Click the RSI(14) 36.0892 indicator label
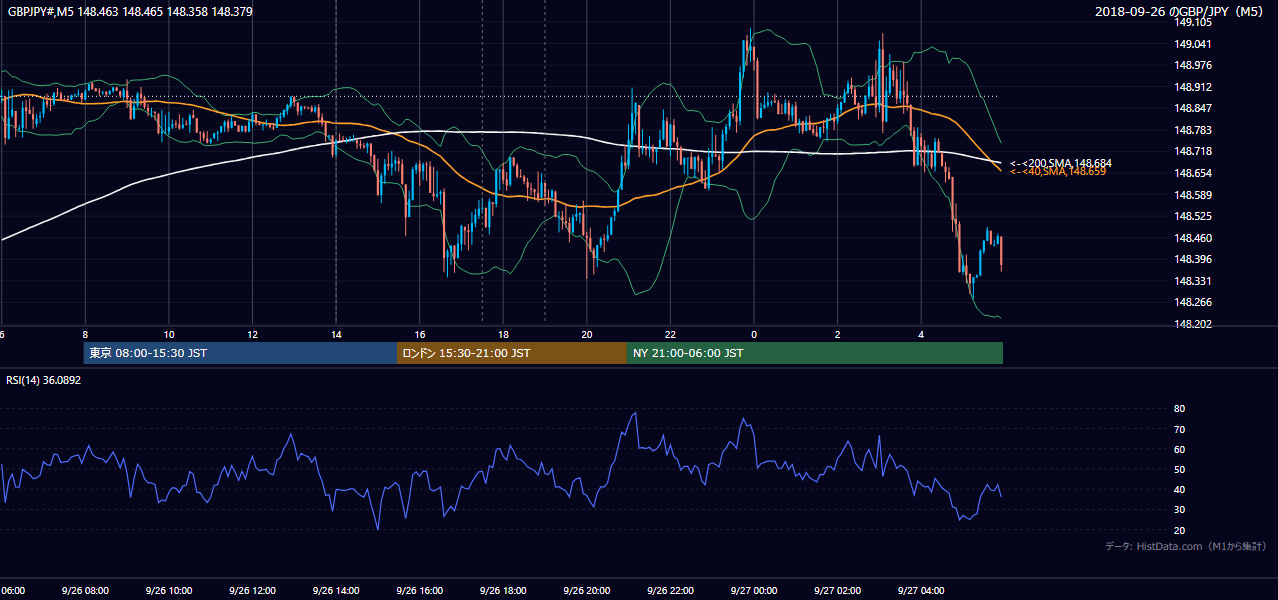 coord(44,380)
